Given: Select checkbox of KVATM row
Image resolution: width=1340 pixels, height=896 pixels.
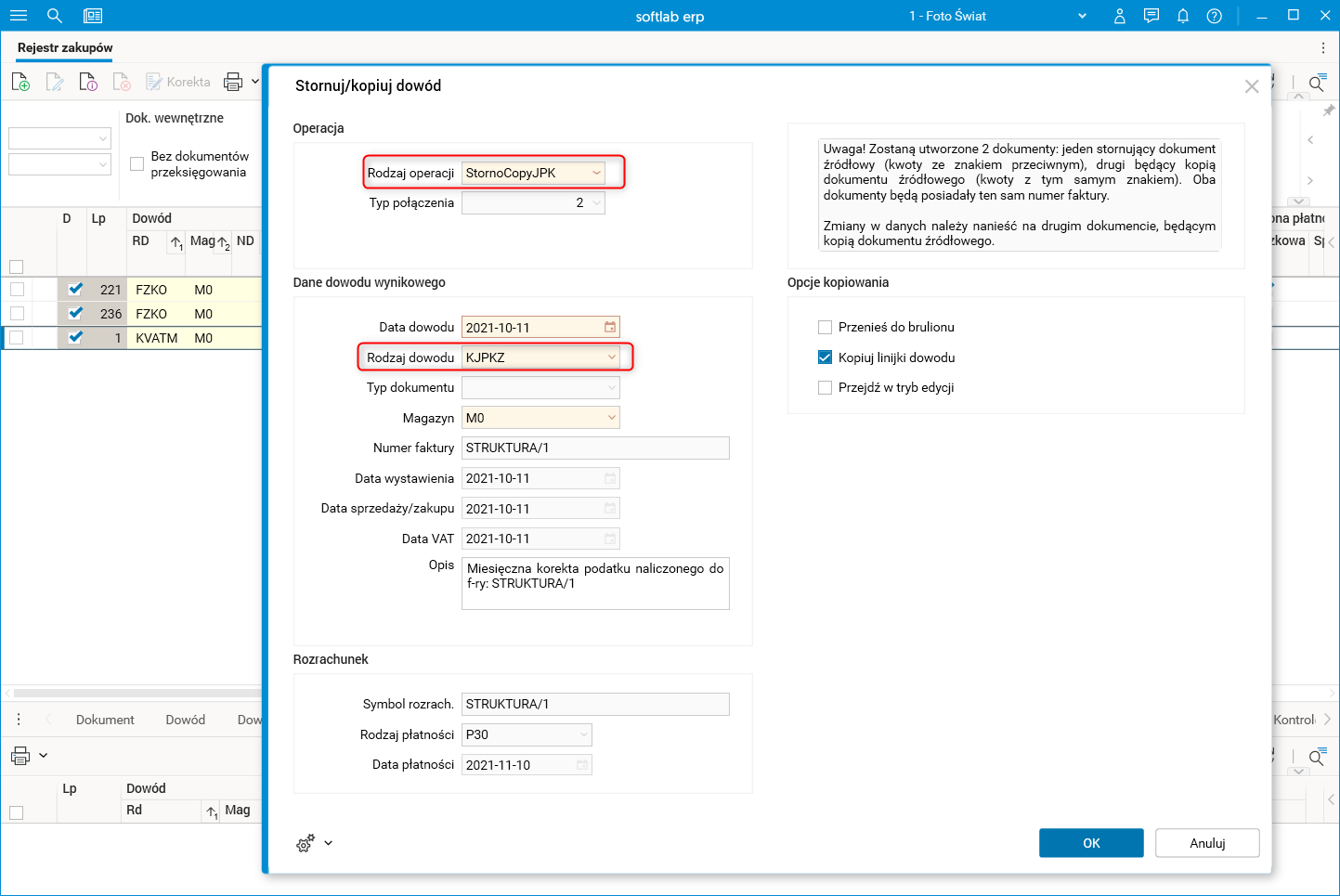Looking at the screenshot, I should tap(17, 338).
